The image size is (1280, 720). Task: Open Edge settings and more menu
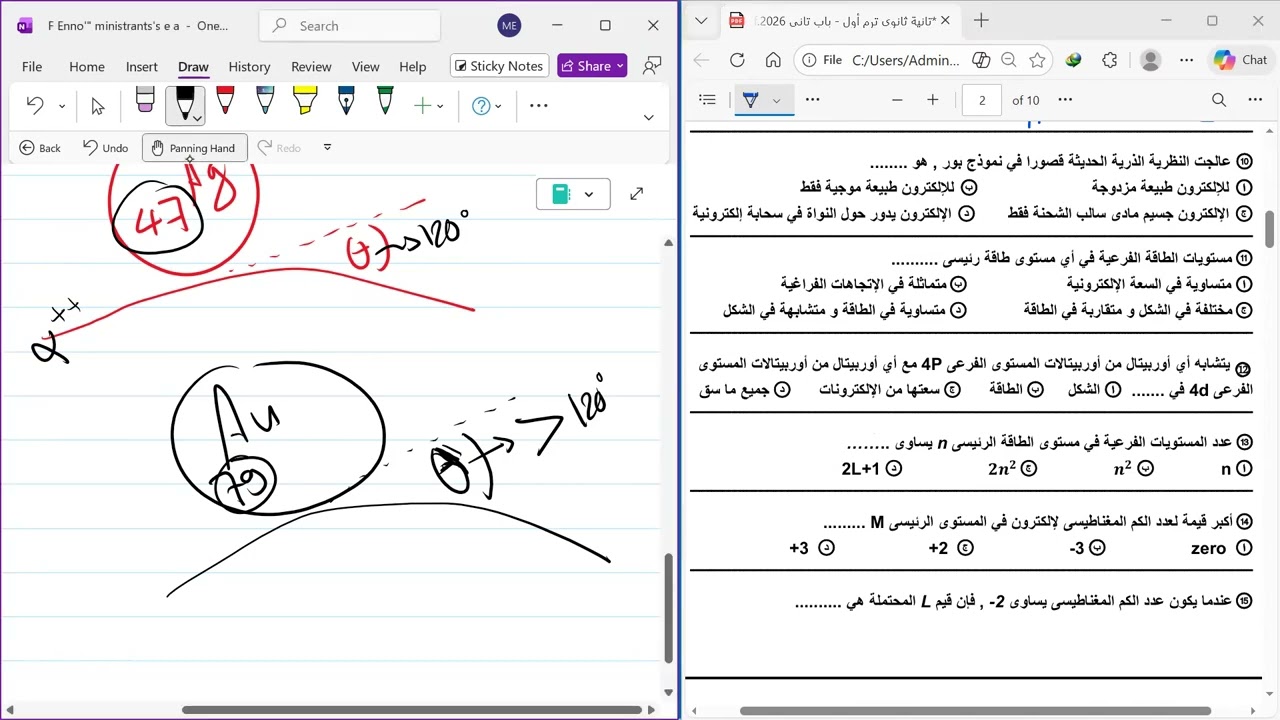[x=1186, y=60]
